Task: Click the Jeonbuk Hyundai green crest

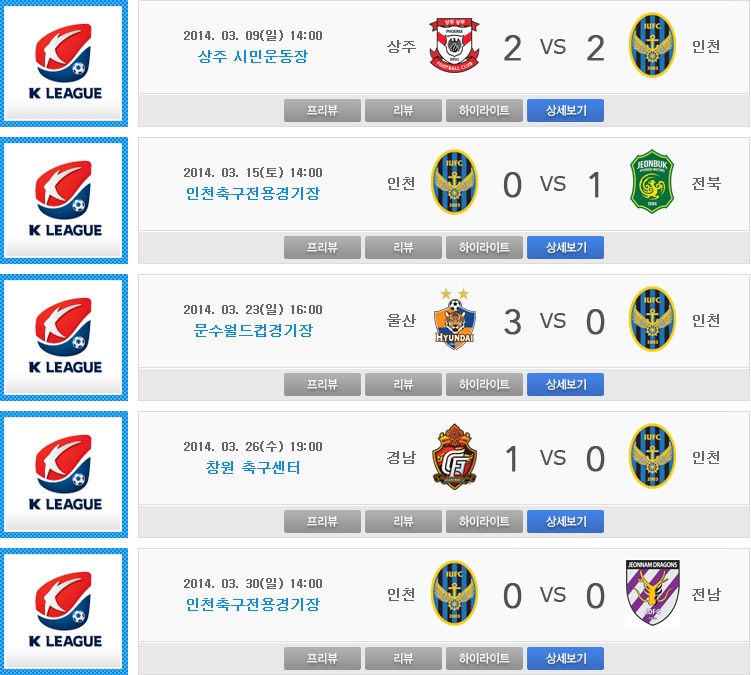Action: click(652, 182)
